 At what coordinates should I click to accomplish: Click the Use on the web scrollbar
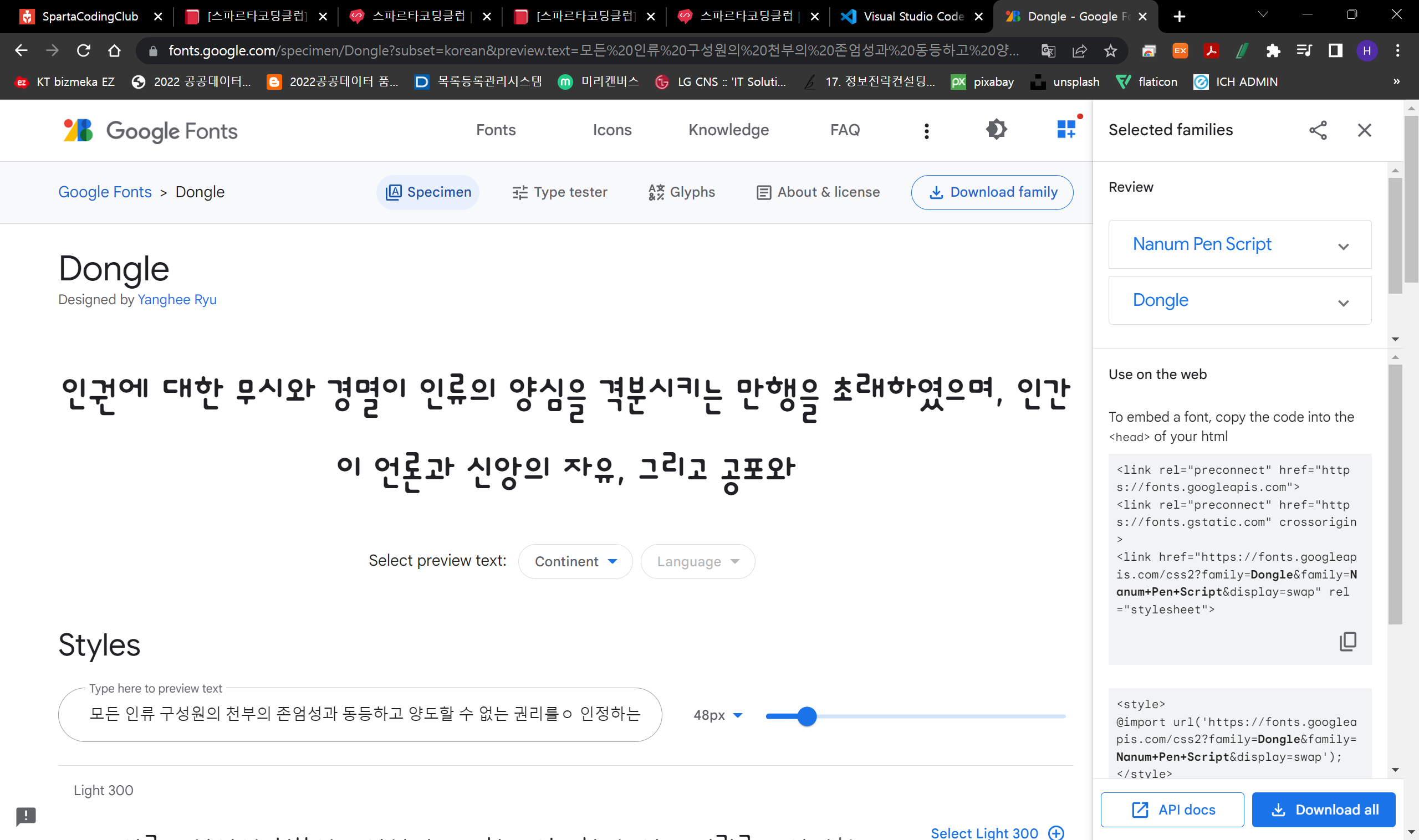tap(1395, 494)
